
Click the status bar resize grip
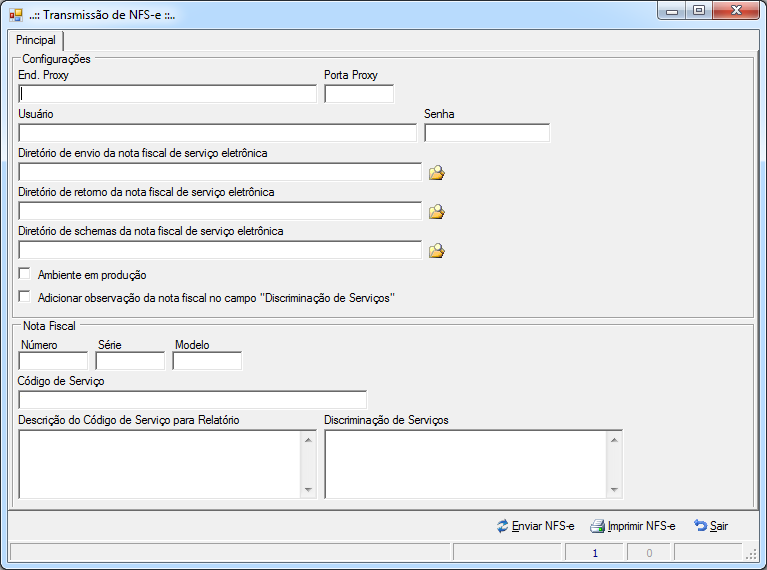[x=751, y=553]
